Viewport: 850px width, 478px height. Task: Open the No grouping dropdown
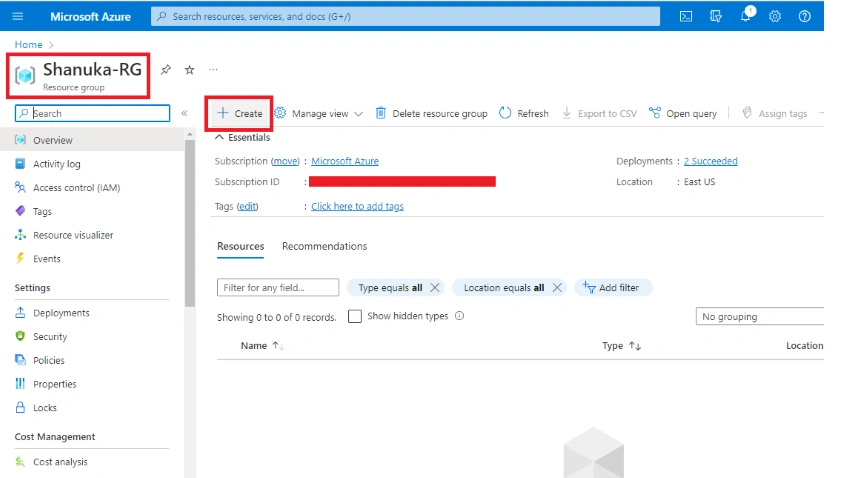point(759,316)
